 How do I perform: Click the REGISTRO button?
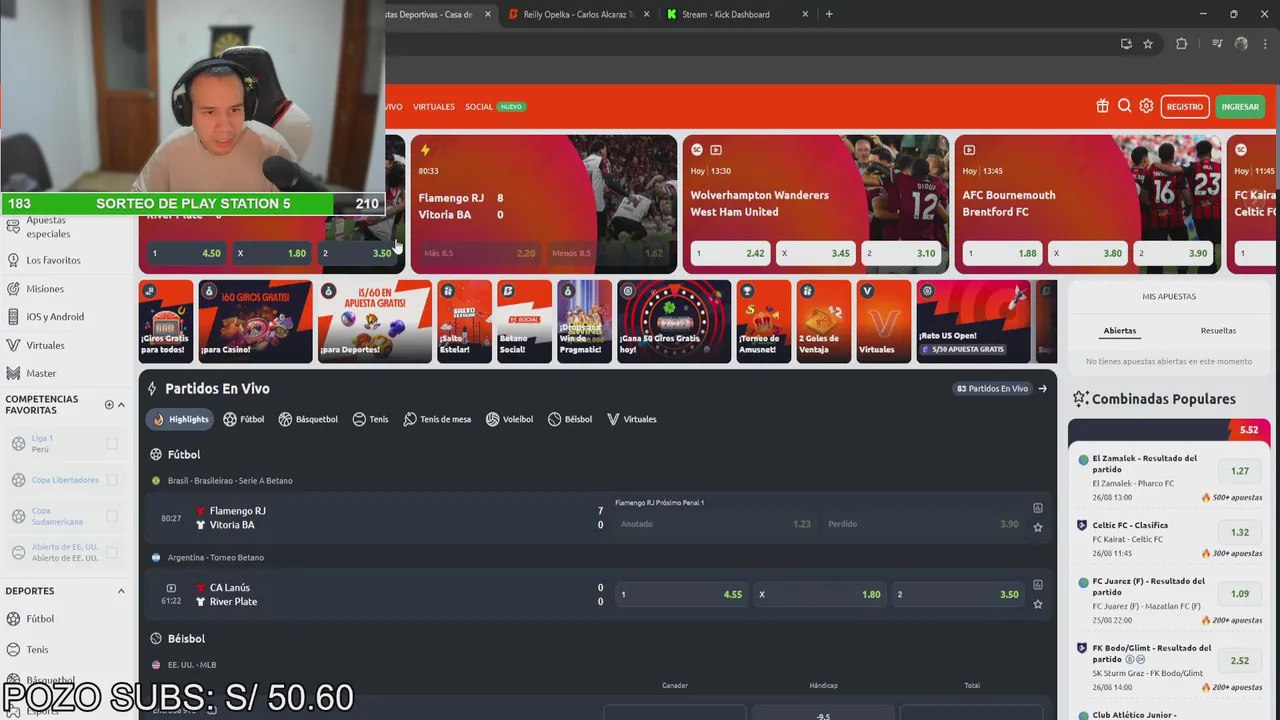click(1185, 107)
